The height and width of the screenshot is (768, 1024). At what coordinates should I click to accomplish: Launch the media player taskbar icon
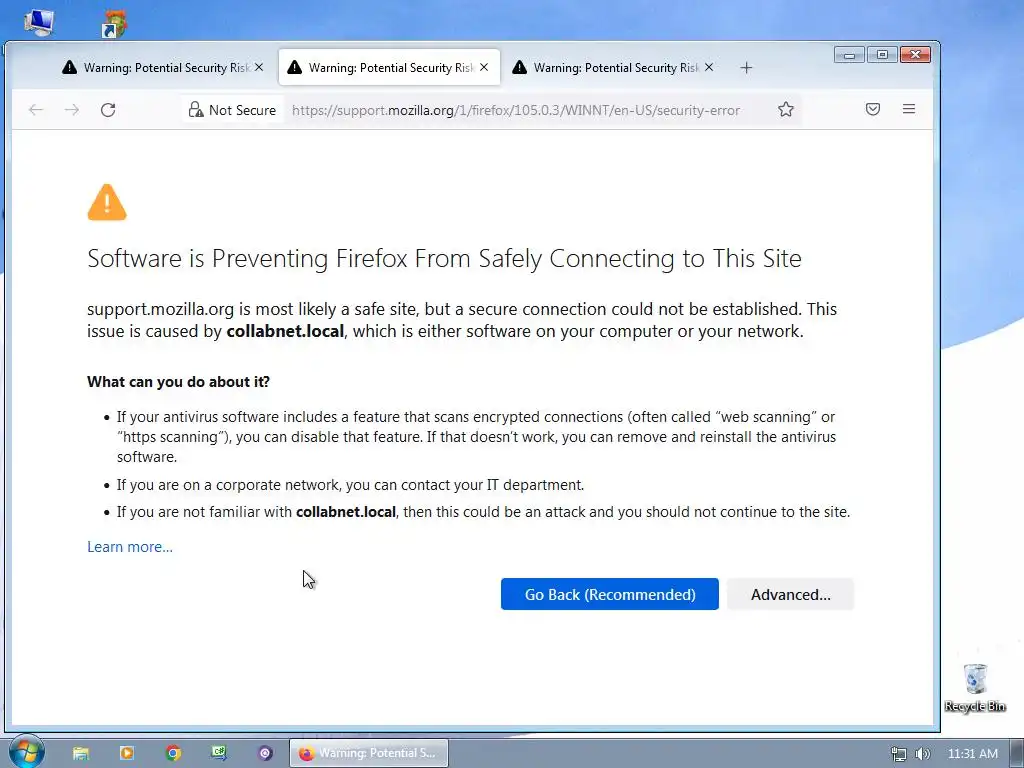coord(127,753)
